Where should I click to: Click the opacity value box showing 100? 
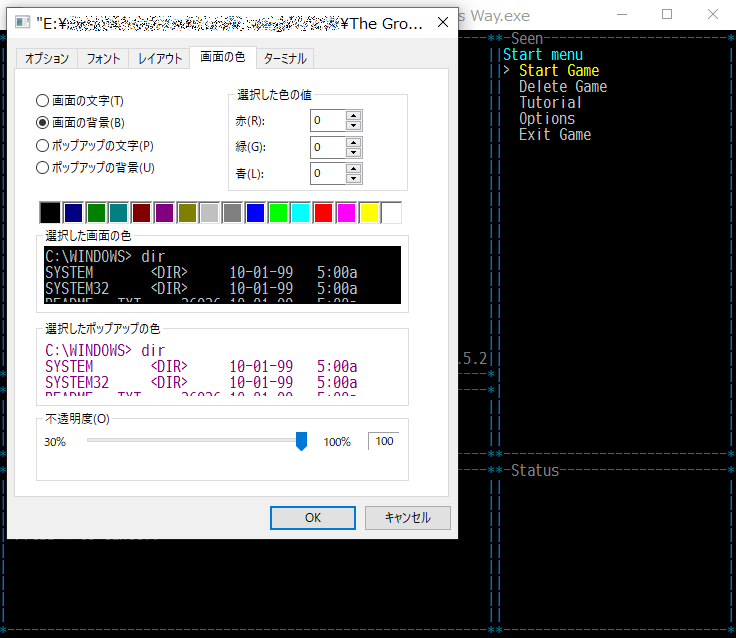coord(384,441)
